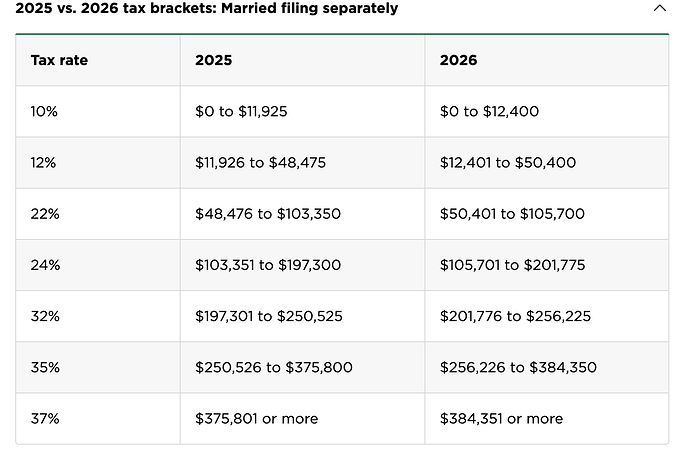This screenshot has width=690, height=459.
Task: Click the 24% tax rate cell
Action: pos(46,265)
